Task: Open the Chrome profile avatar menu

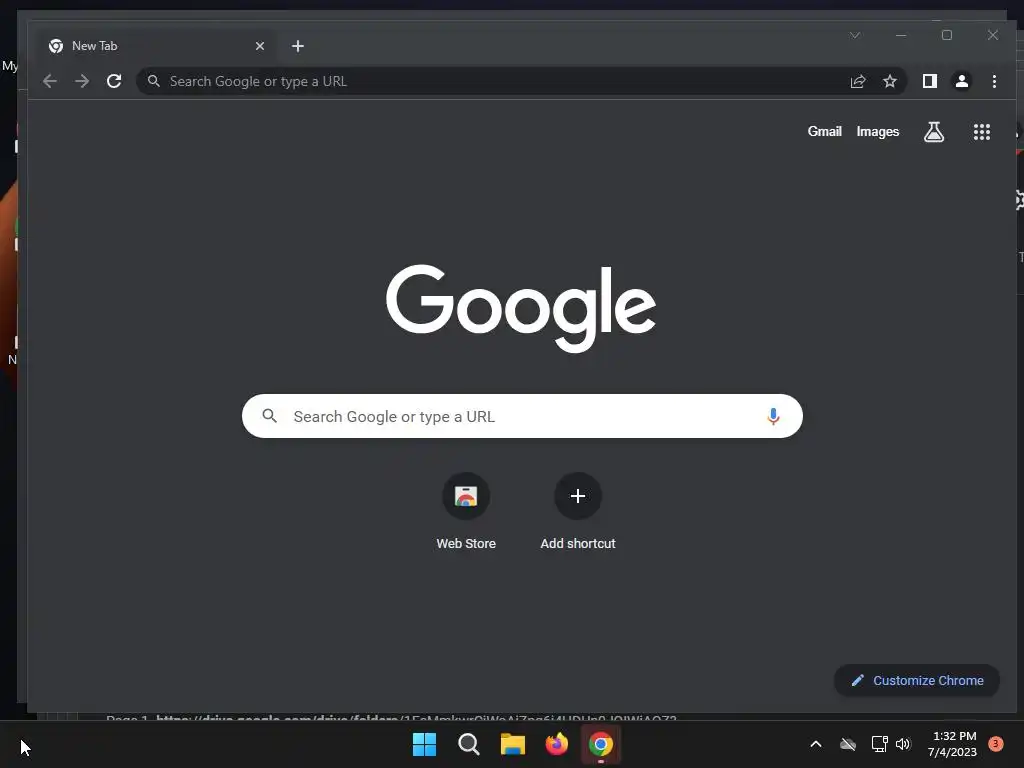Action: point(961,81)
